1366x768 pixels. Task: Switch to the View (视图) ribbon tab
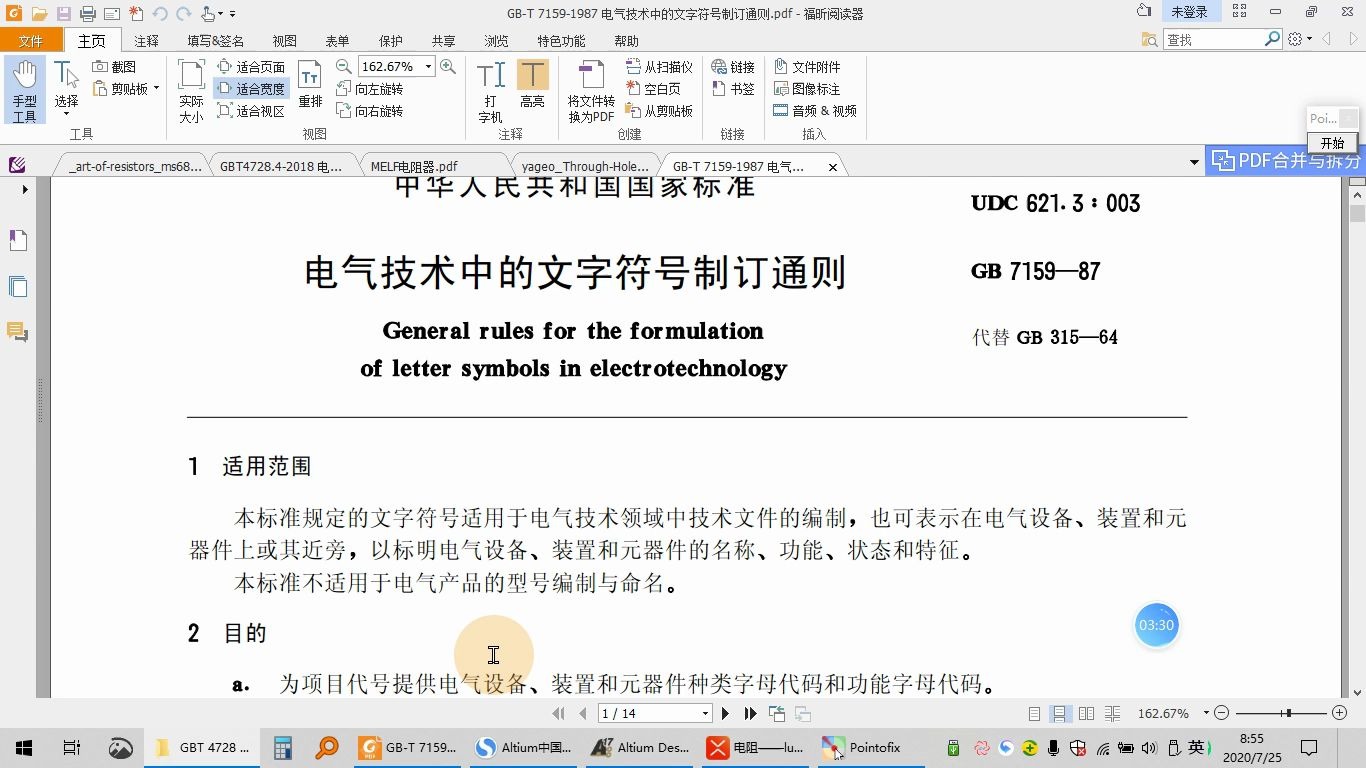(x=285, y=41)
